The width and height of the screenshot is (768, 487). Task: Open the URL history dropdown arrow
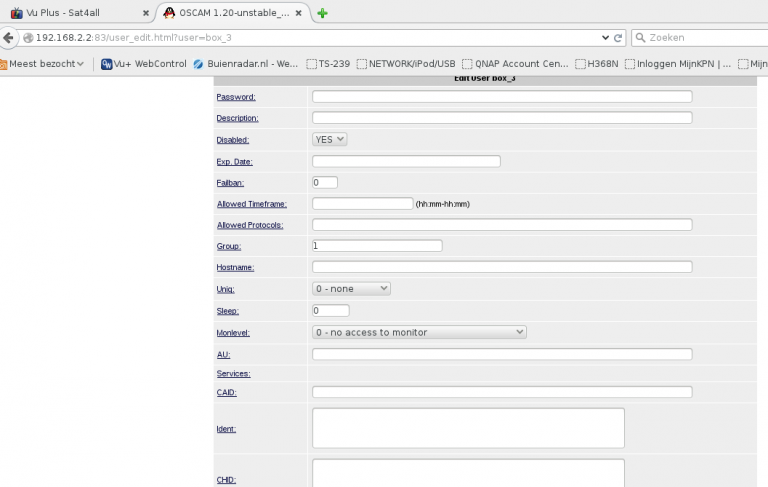click(606, 38)
